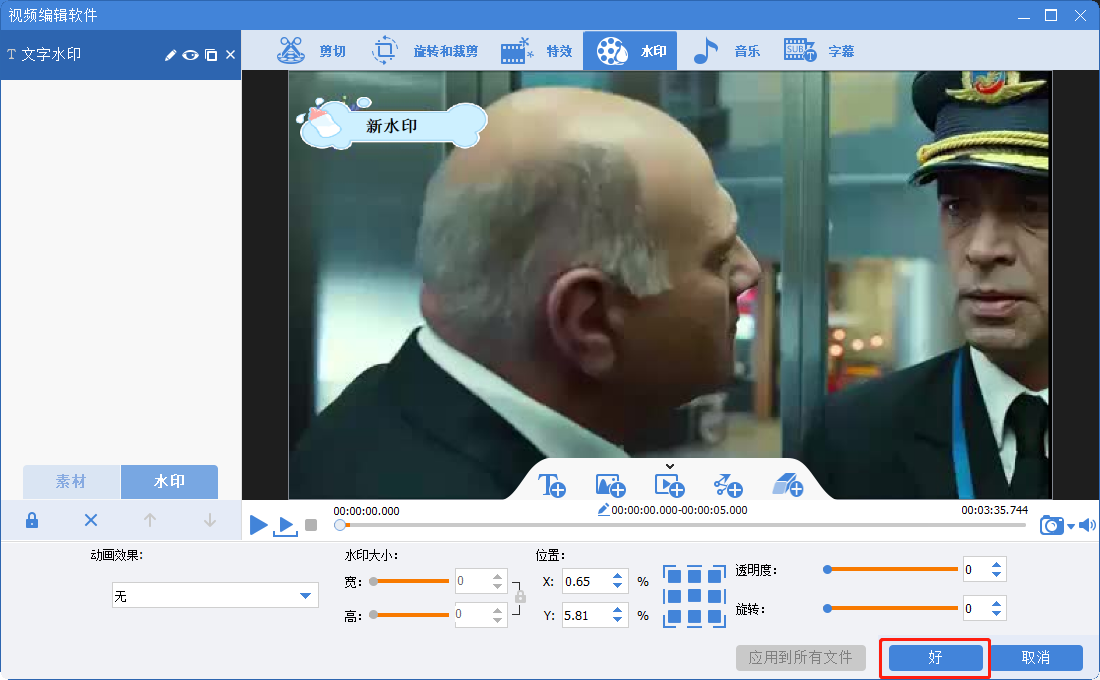Click the add video watermark icon
1100x680 pixels.
point(669,486)
